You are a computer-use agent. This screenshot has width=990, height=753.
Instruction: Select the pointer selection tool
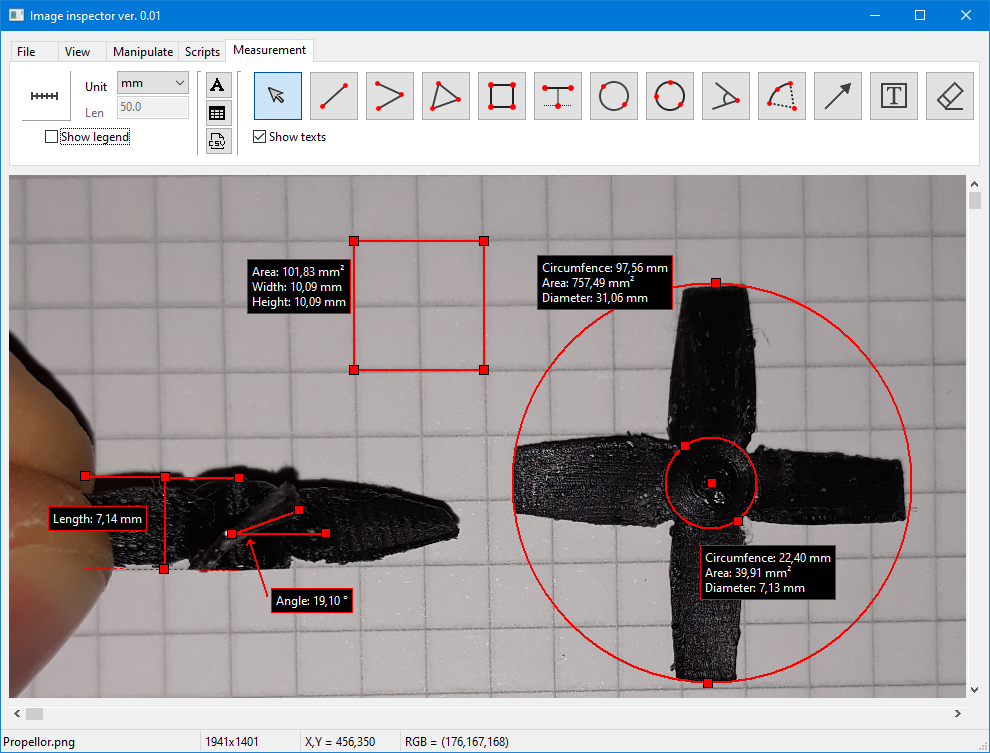[x=278, y=96]
